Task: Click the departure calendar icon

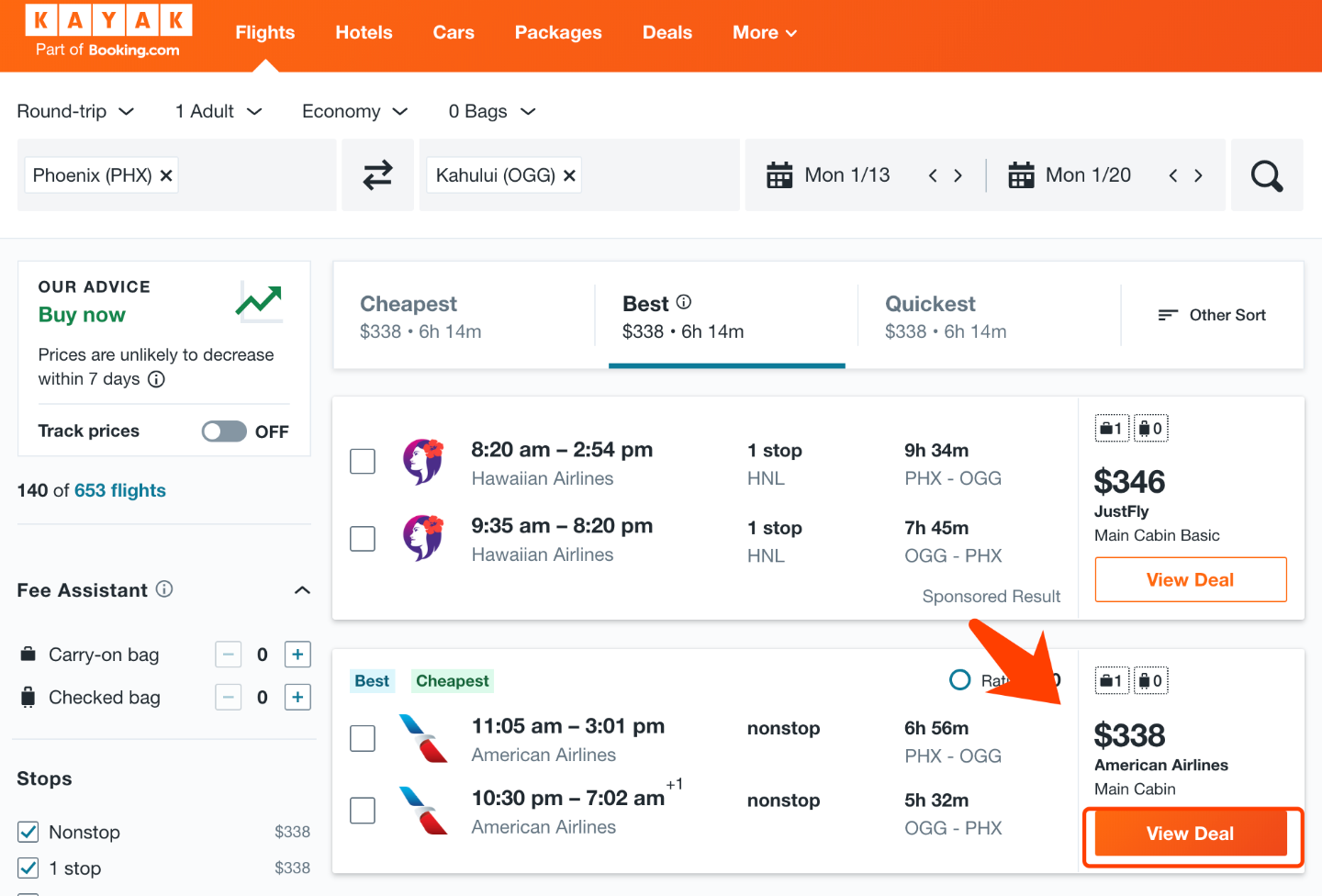Action: pyautogui.click(x=779, y=175)
